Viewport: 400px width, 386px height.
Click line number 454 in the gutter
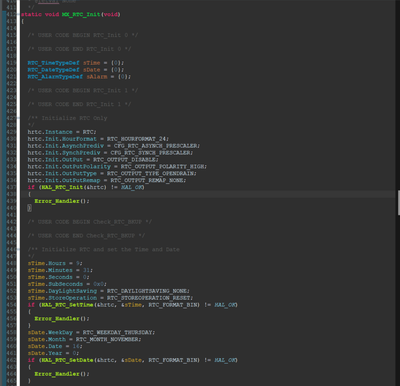coord(11,305)
